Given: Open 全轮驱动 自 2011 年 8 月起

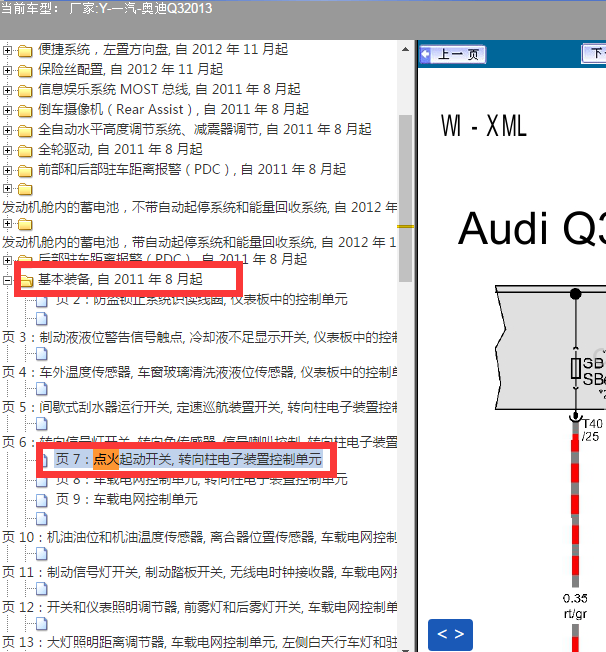Looking at the screenshot, I should tap(120, 149).
